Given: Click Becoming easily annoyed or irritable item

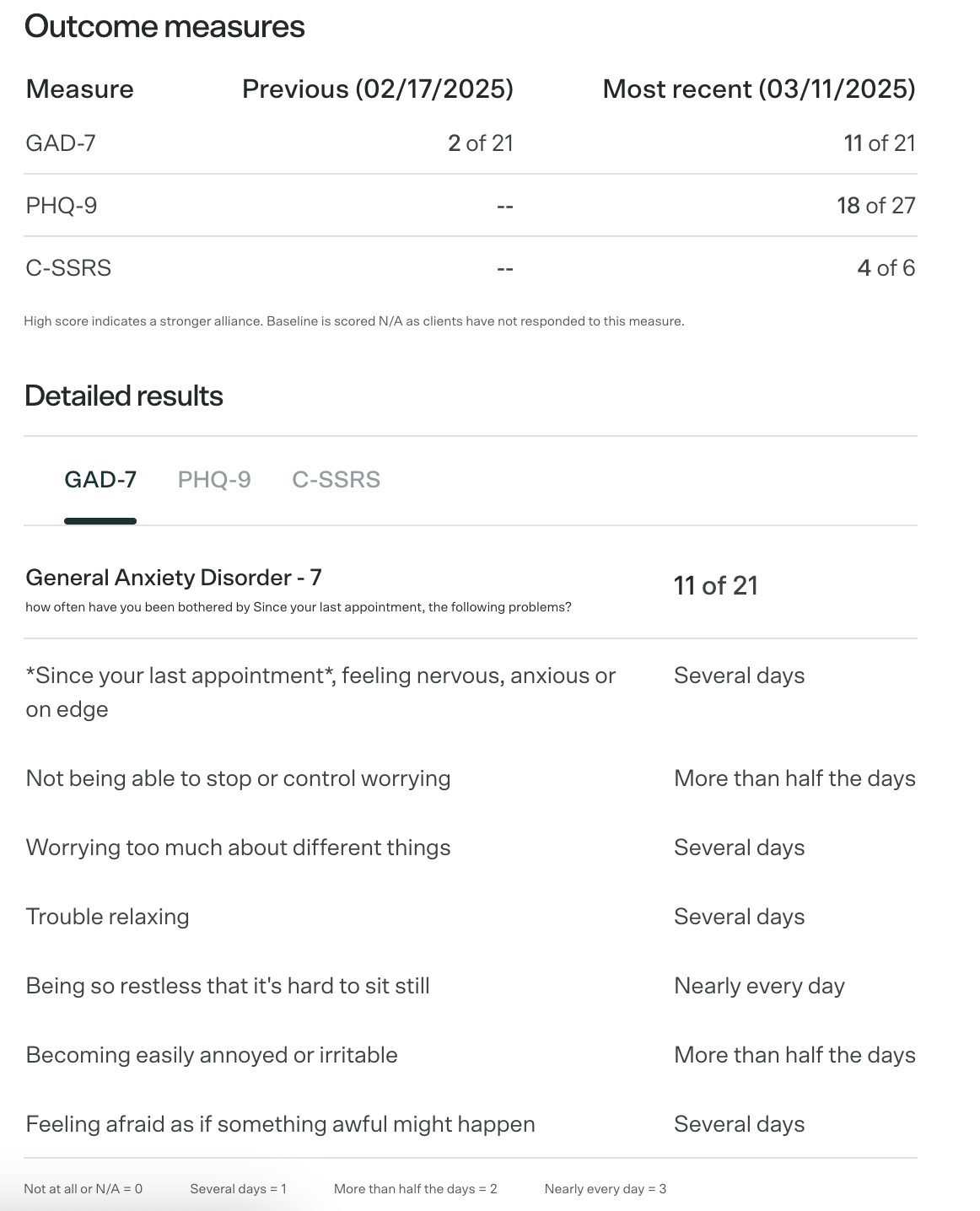Looking at the screenshot, I should (212, 1055).
